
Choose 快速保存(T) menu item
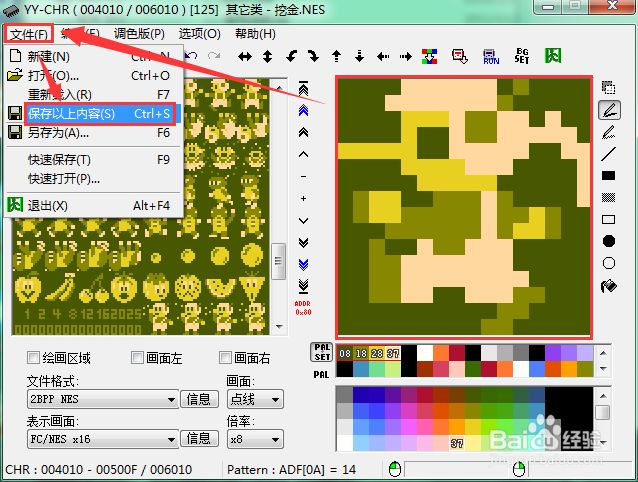(93, 159)
